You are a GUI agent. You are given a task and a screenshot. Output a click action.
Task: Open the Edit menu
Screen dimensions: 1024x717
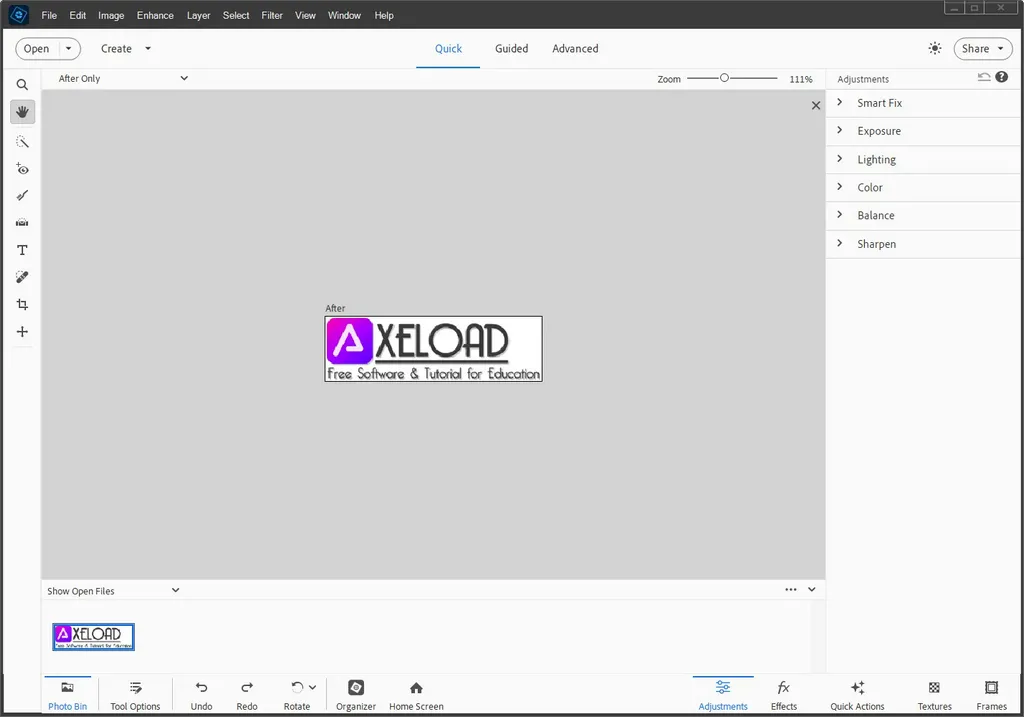pyautogui.click(x=78, y=15)
